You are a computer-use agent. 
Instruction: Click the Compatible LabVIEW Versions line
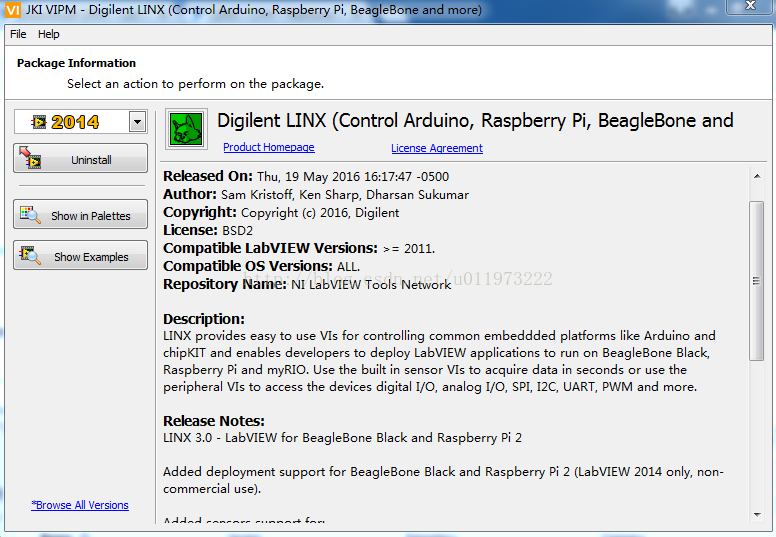point(299,248)
